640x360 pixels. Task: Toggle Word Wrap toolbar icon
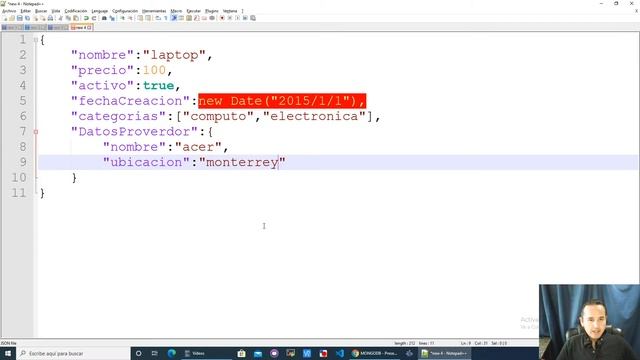(x=158, y=18)
